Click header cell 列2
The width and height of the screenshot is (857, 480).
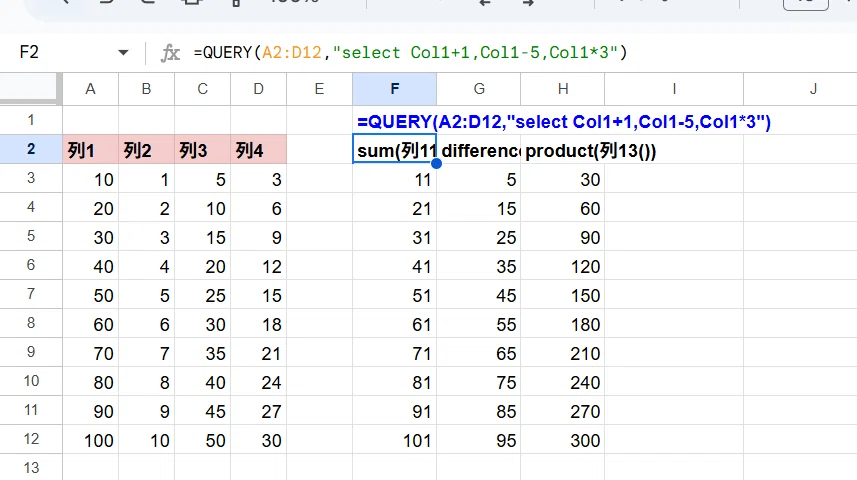(146, 149)
